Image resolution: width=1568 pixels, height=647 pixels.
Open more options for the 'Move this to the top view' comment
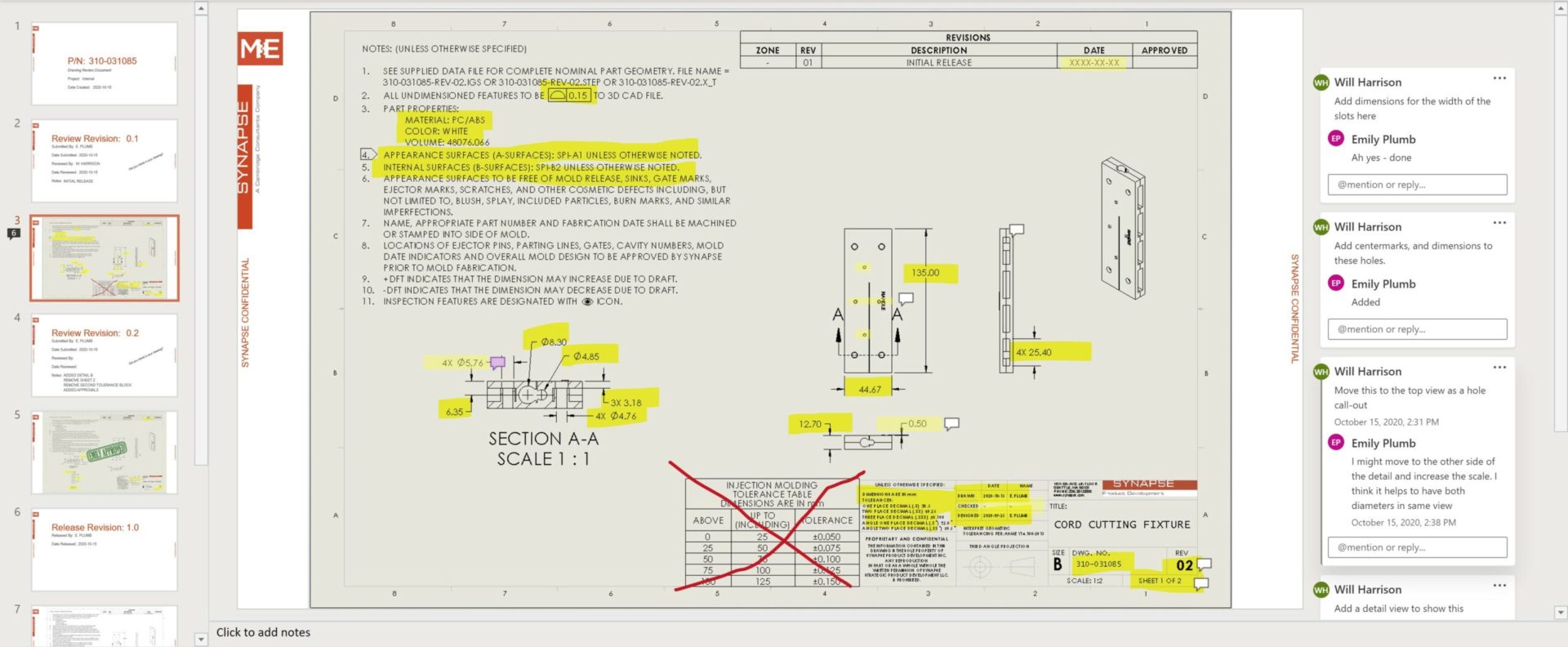pyautogui.click(x=1499, y=368)
